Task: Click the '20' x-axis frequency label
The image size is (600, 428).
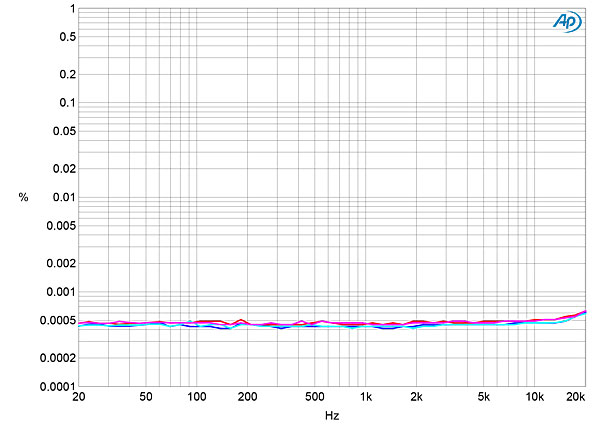Action: point(78,397)
